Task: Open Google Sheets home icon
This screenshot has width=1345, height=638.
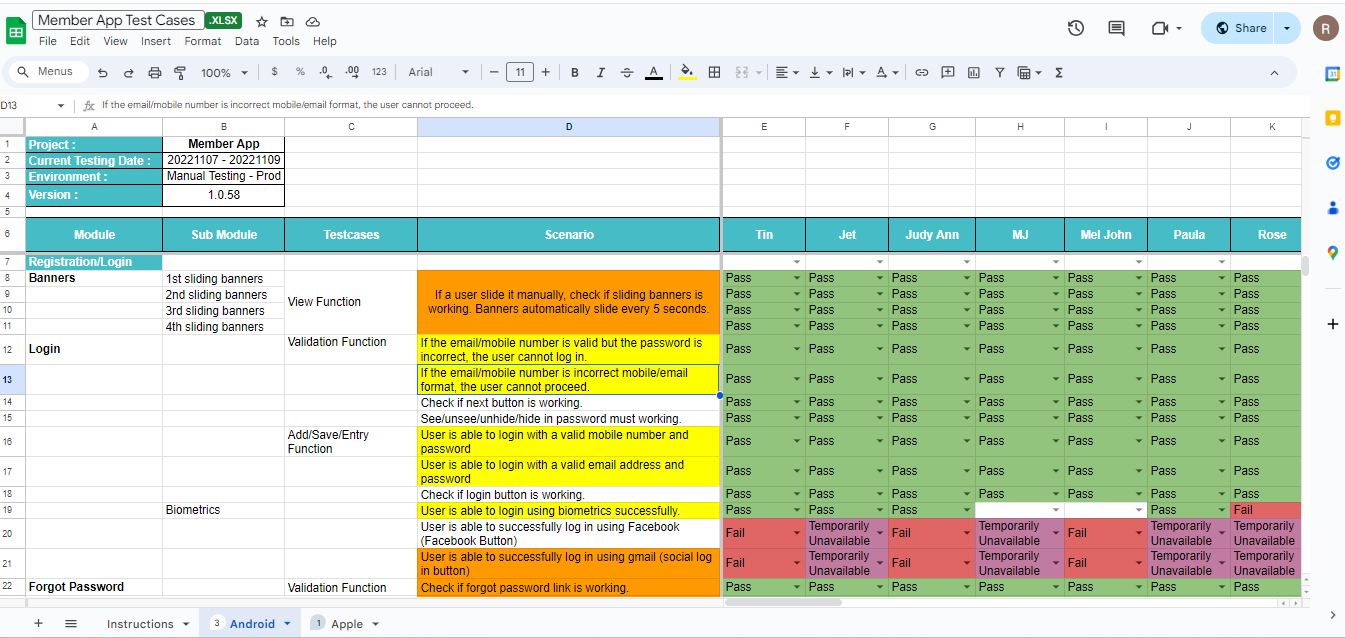Action: click(16, 30)
